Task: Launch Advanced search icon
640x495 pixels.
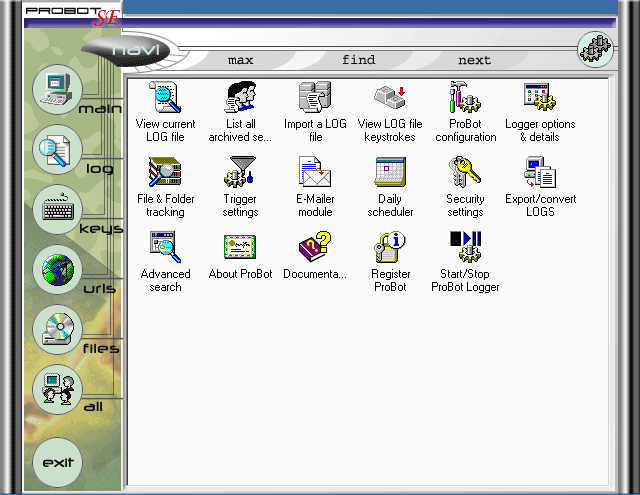Action: (x=165, y=247)
